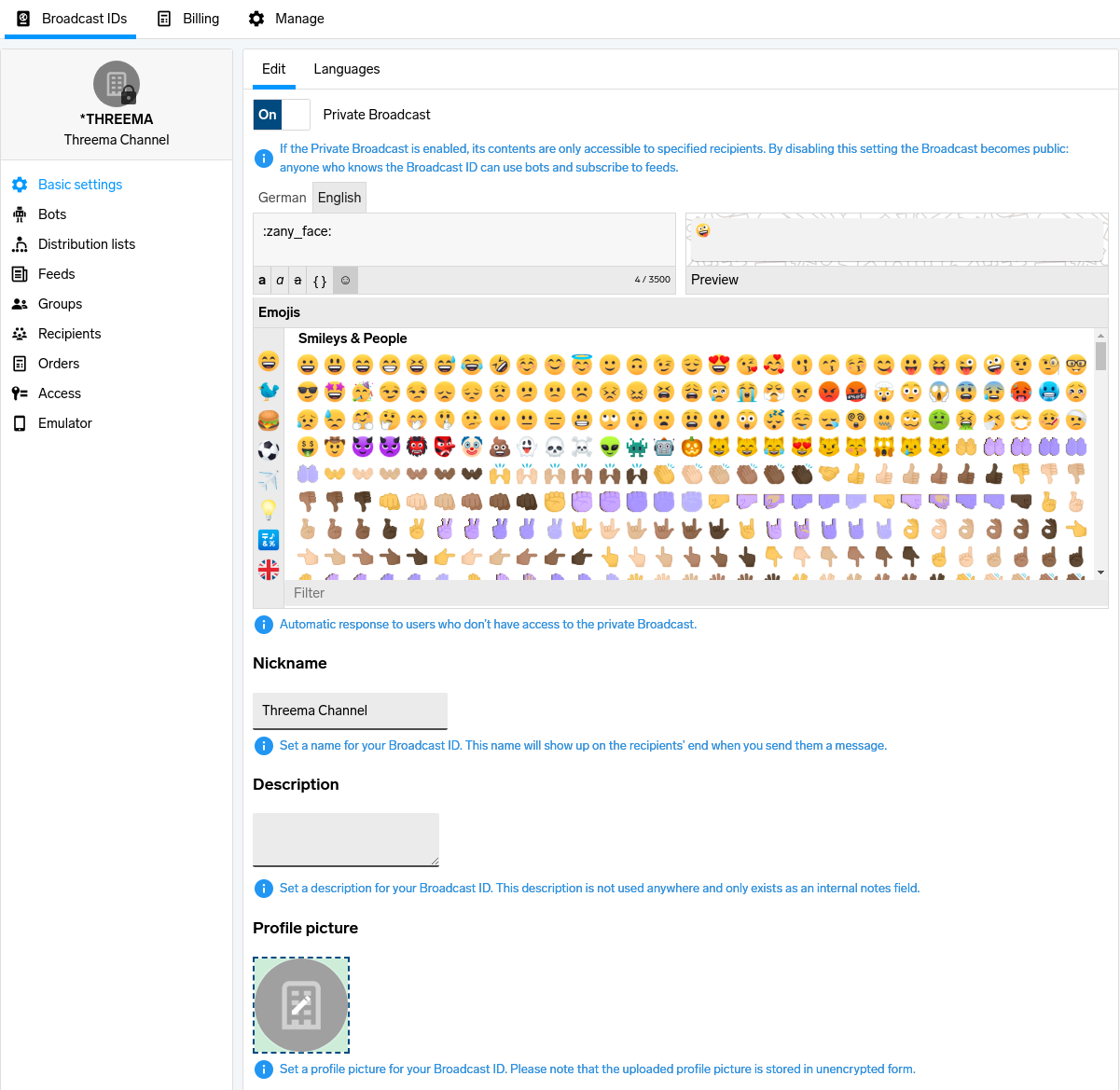Apply italic formatting to message text
The image size is (1120, 1090).
(280, 280)
